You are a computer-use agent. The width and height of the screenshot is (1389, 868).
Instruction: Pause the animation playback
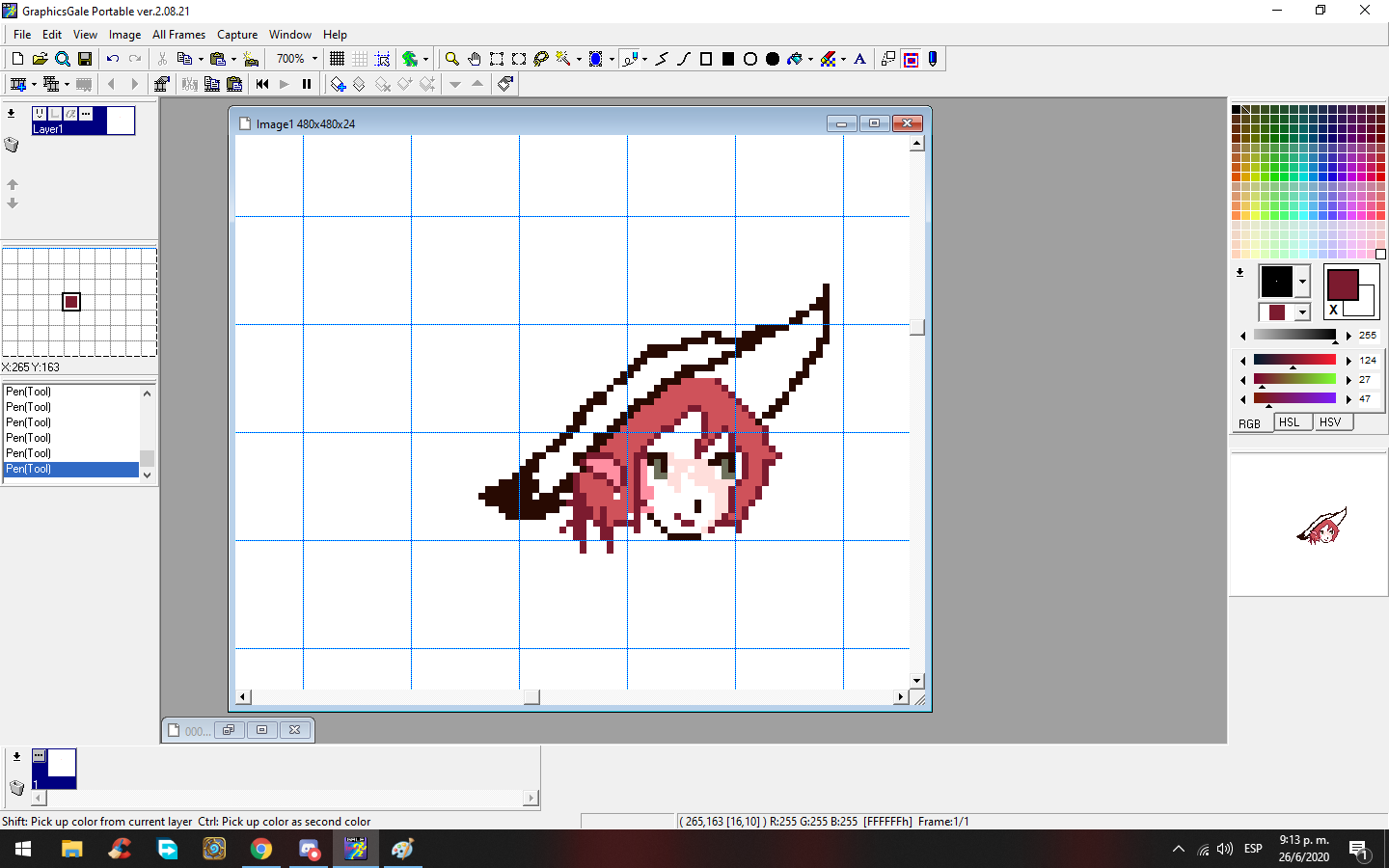pyautogui.click(x=307, y=85)
